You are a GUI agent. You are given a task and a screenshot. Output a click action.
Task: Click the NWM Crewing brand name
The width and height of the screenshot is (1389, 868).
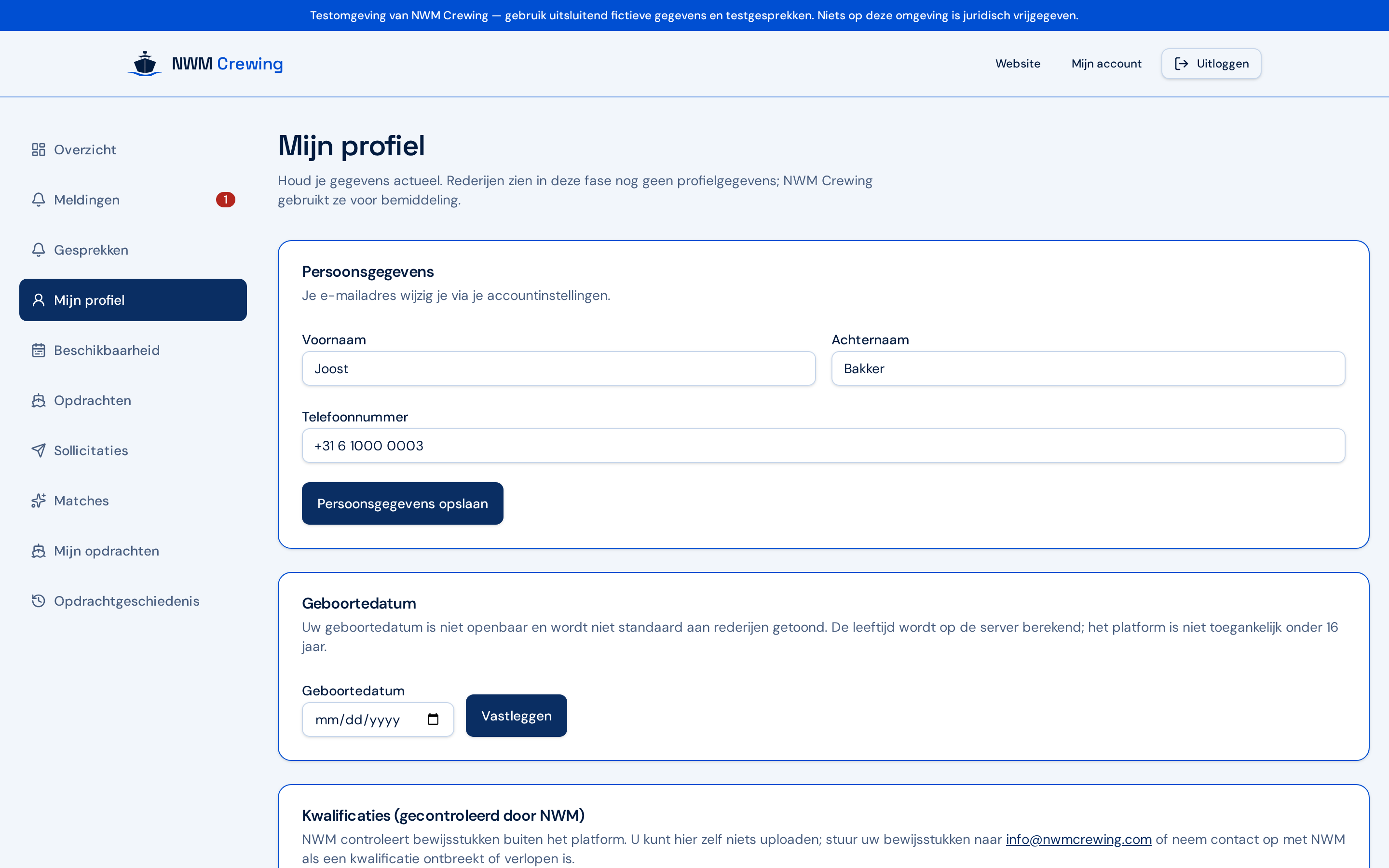pos(227,64)
